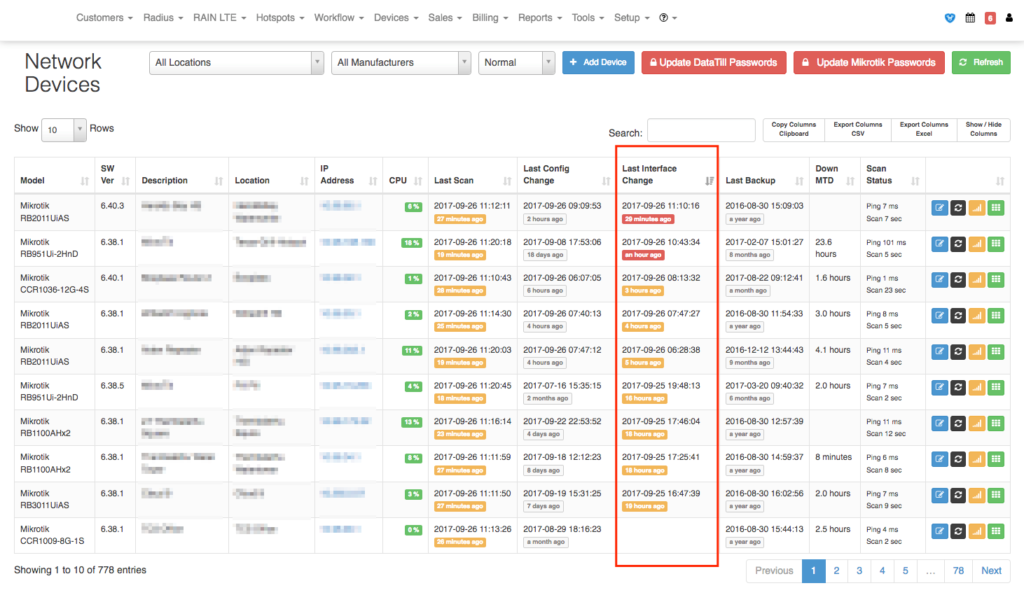This screenshot has width=1024, height=602.
Task: Go to page 78 of results
Action: pyautogui.click(x=958, y=571)
